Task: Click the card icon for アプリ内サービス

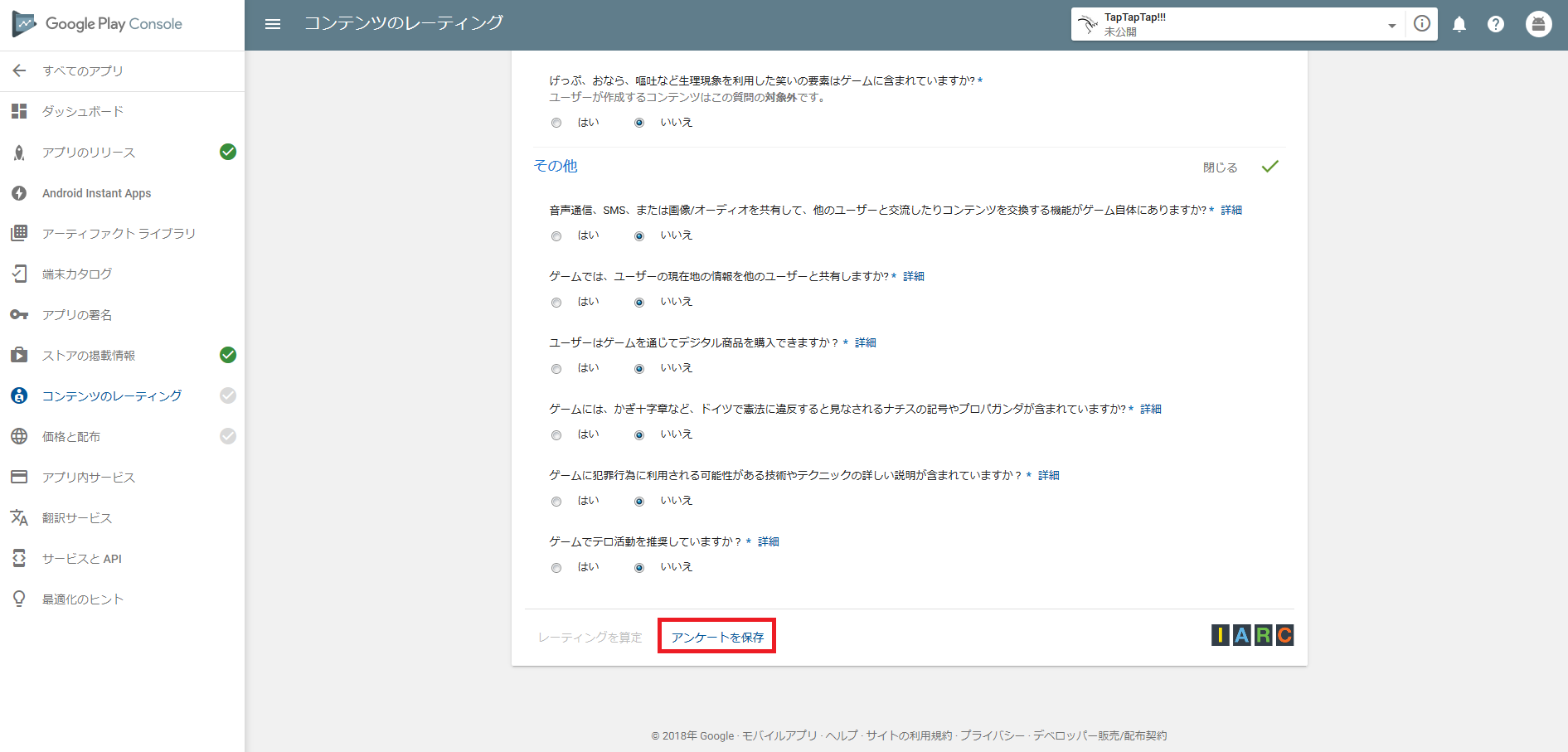Action: pyautogui.click(x=19, y=477)
